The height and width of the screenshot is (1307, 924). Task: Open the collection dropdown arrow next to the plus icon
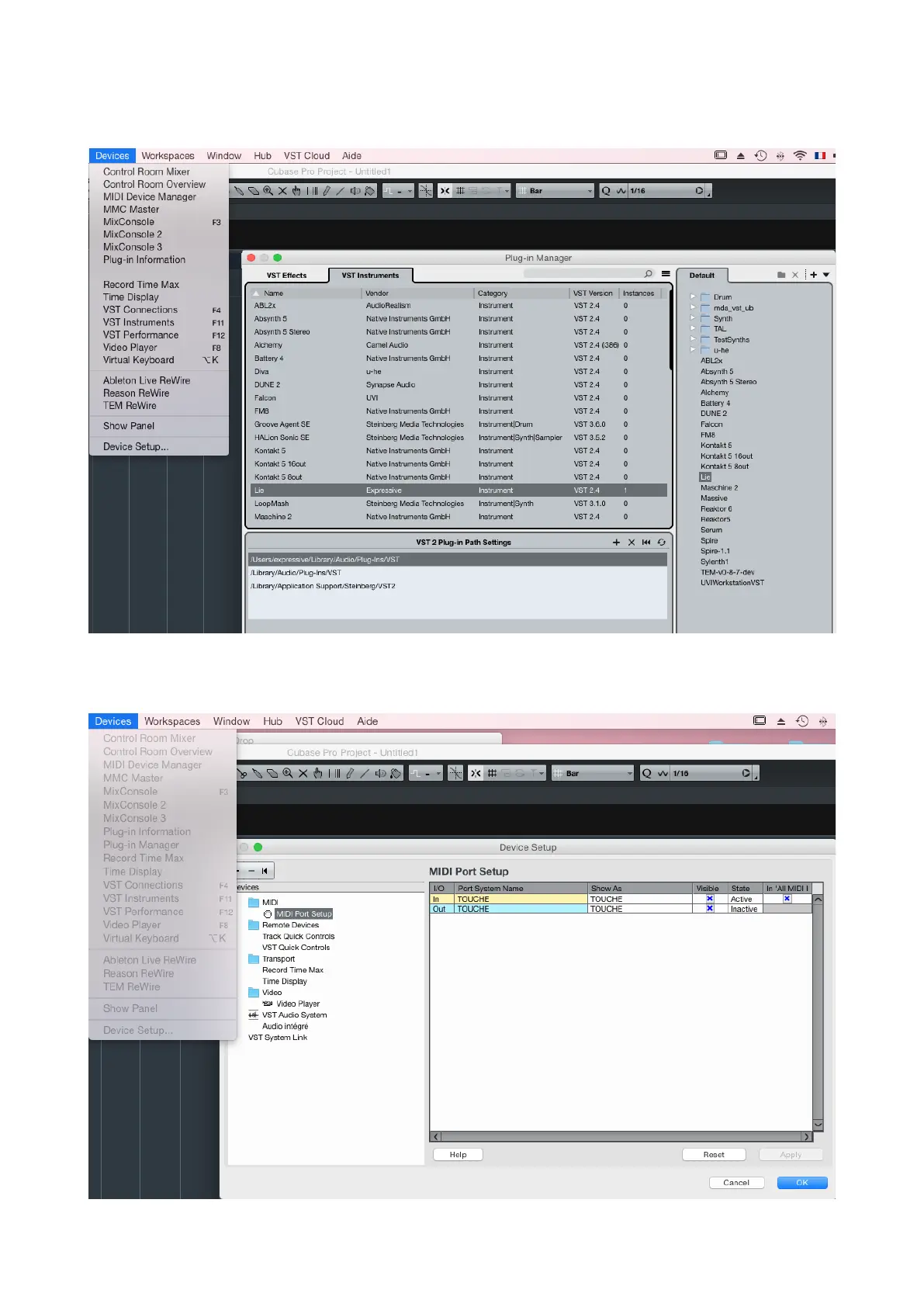[x=826, y=275]
